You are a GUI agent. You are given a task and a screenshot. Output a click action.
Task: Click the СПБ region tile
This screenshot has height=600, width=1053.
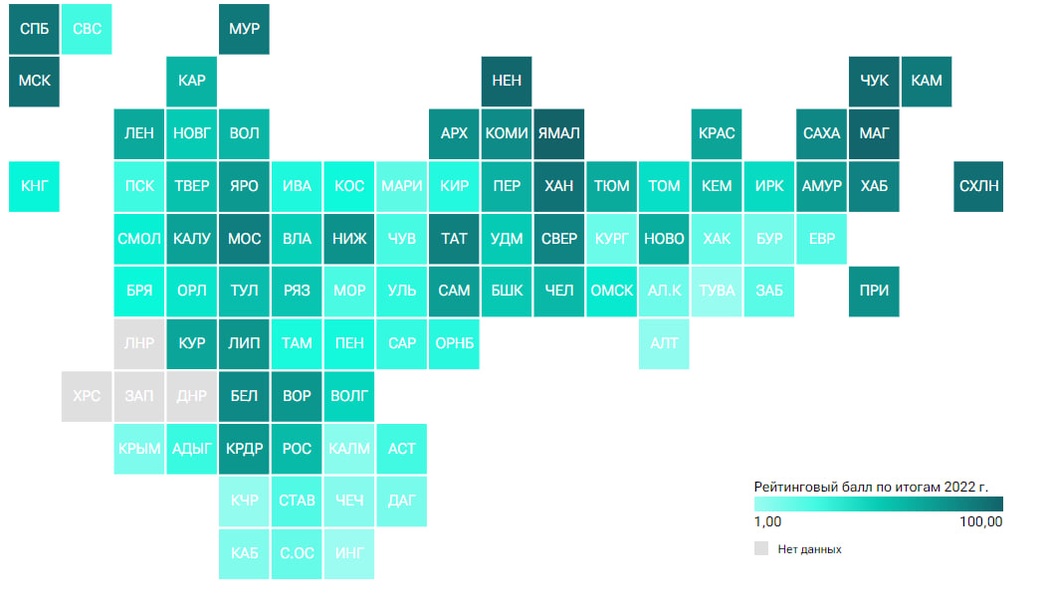(34, 29)
